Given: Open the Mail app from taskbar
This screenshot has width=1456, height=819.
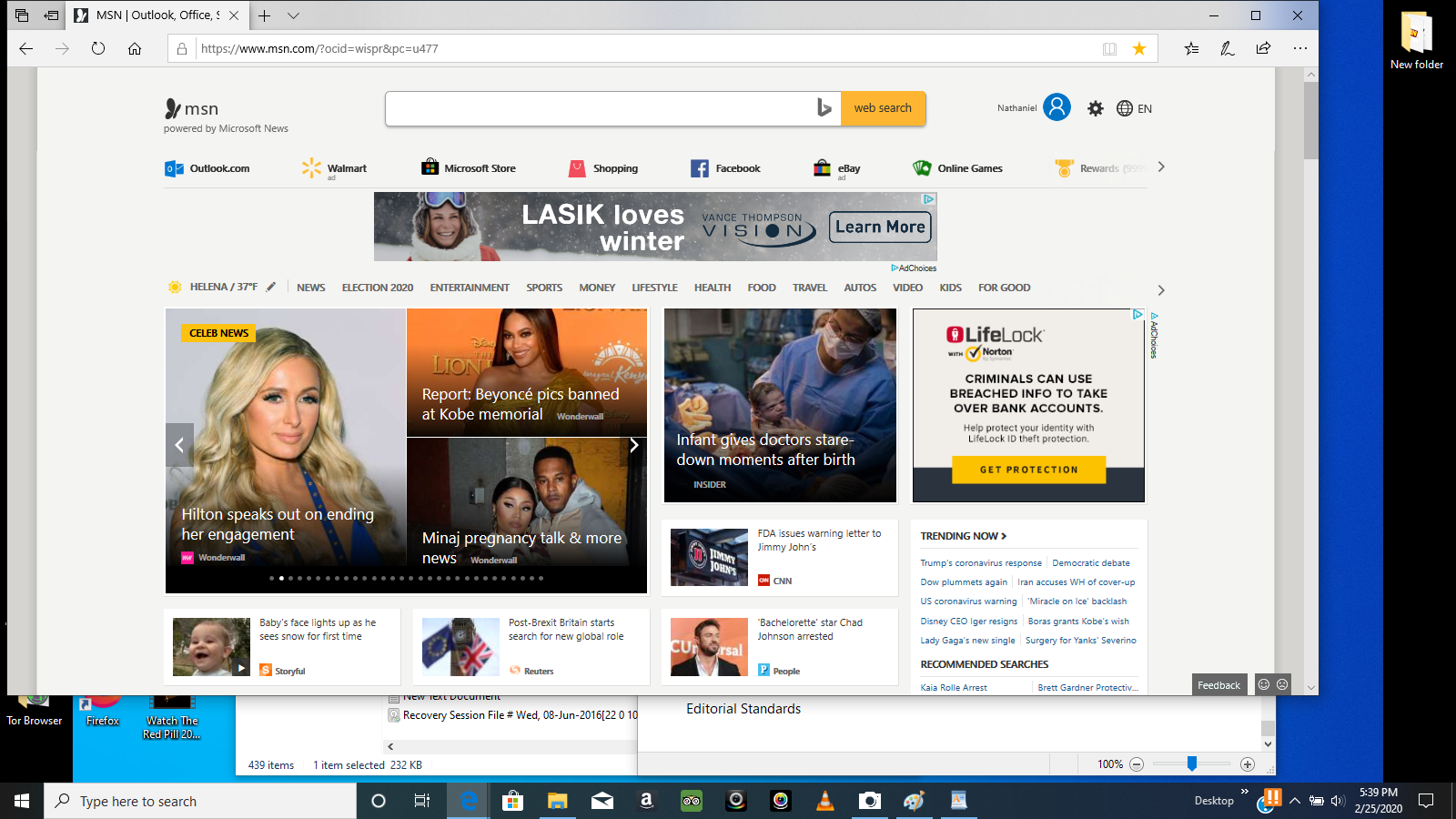Looking at the screenshot, I should [x=602, y=801].
